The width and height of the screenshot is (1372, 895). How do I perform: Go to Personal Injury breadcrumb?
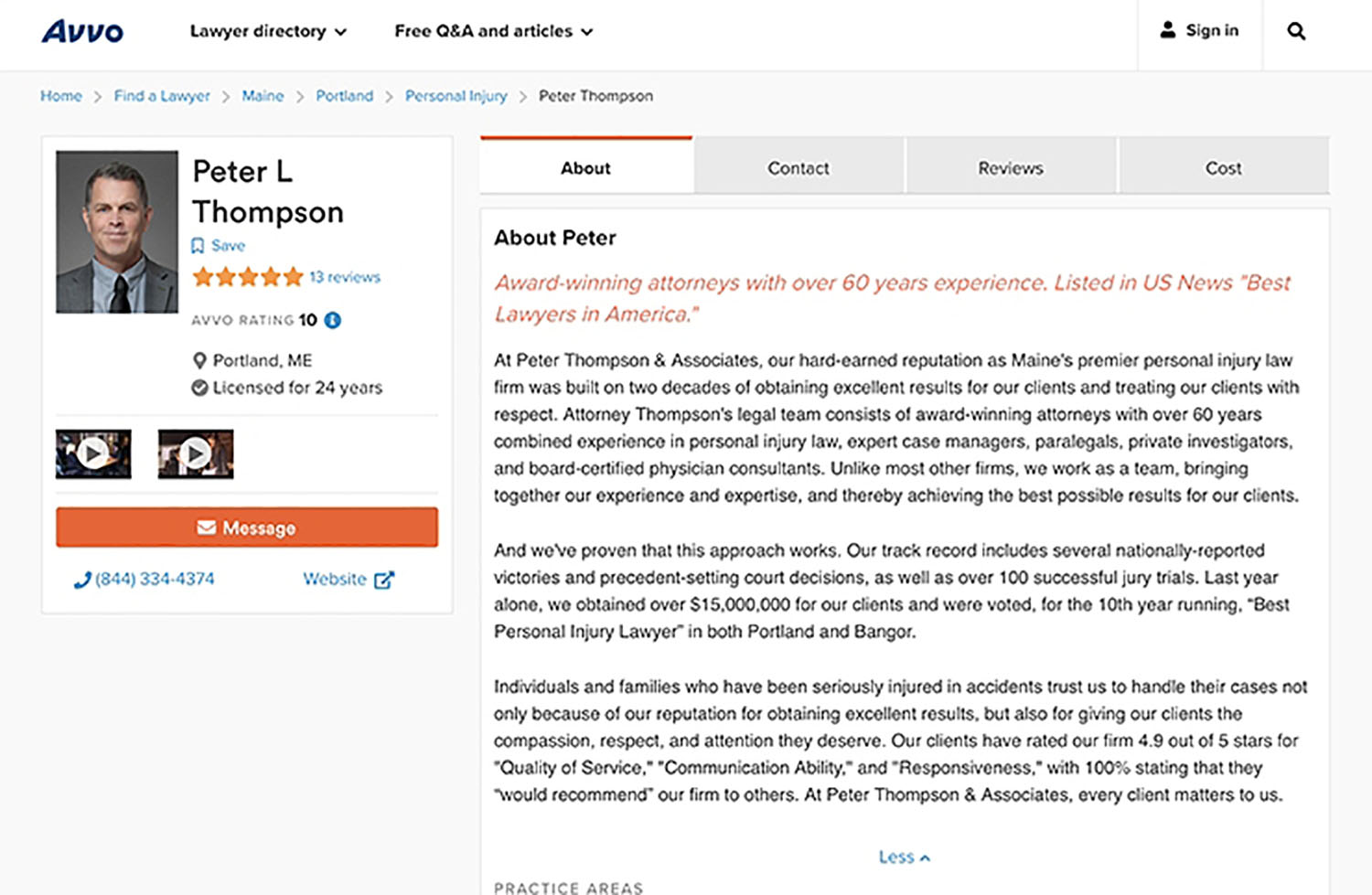[x=456, y=96]
